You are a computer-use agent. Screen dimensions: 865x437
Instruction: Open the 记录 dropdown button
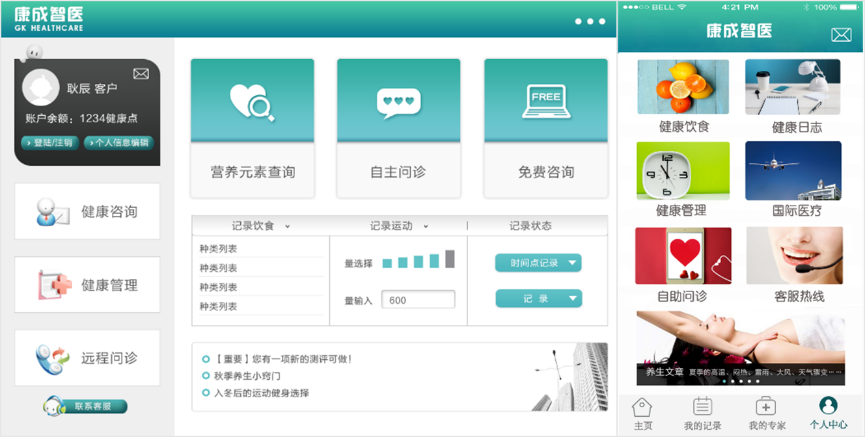click(538, 298)
